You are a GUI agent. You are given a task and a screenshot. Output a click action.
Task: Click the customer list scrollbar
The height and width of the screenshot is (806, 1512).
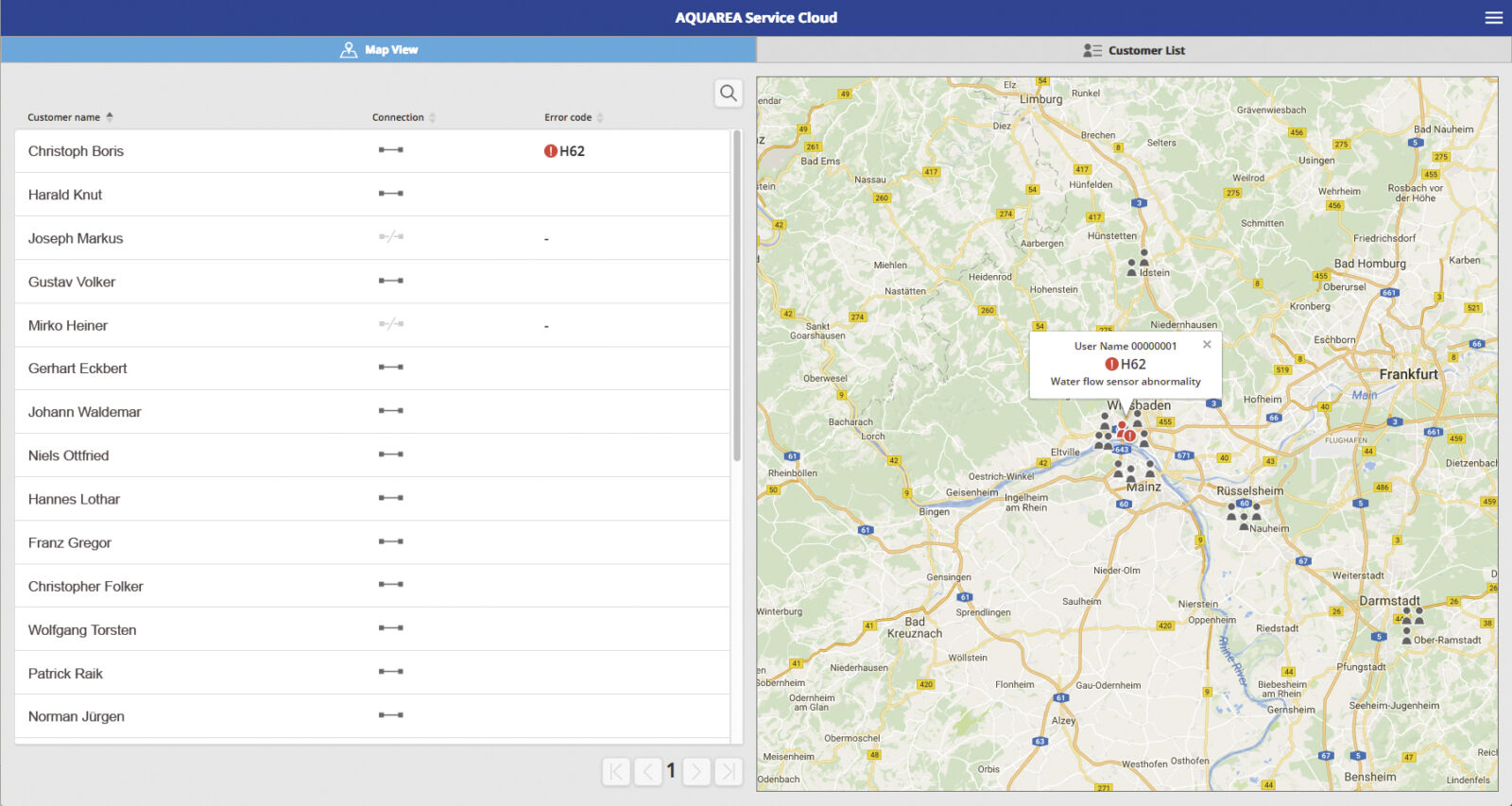pyautogui.click(x=737, y=296)
